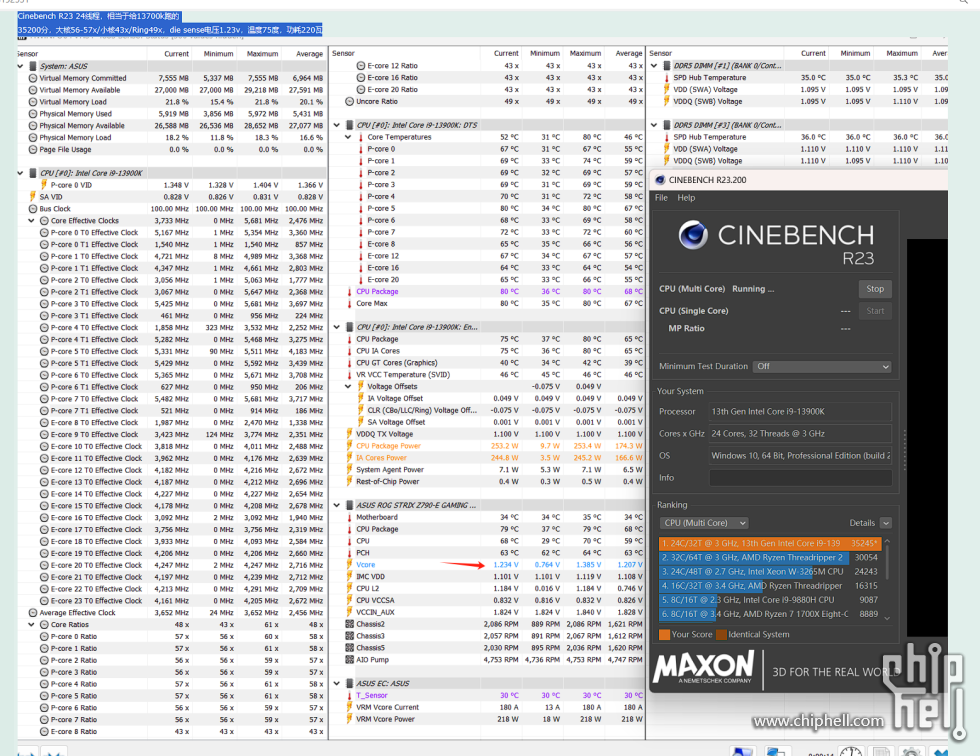Click the icon beside Page File Usage
This screenshot has width=980, height=756.
pyautogui.click(x=32, y=149)
